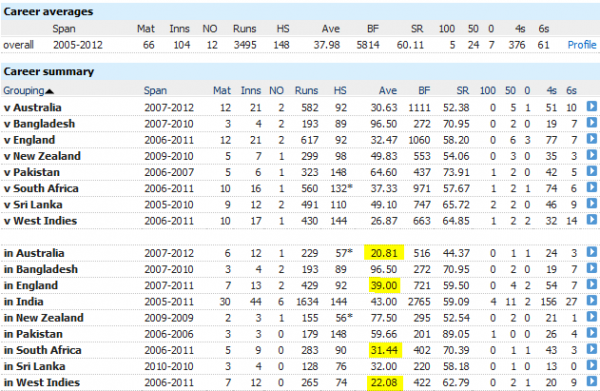
Task: Sort Career summary by Ave column header
Action: 388,91
